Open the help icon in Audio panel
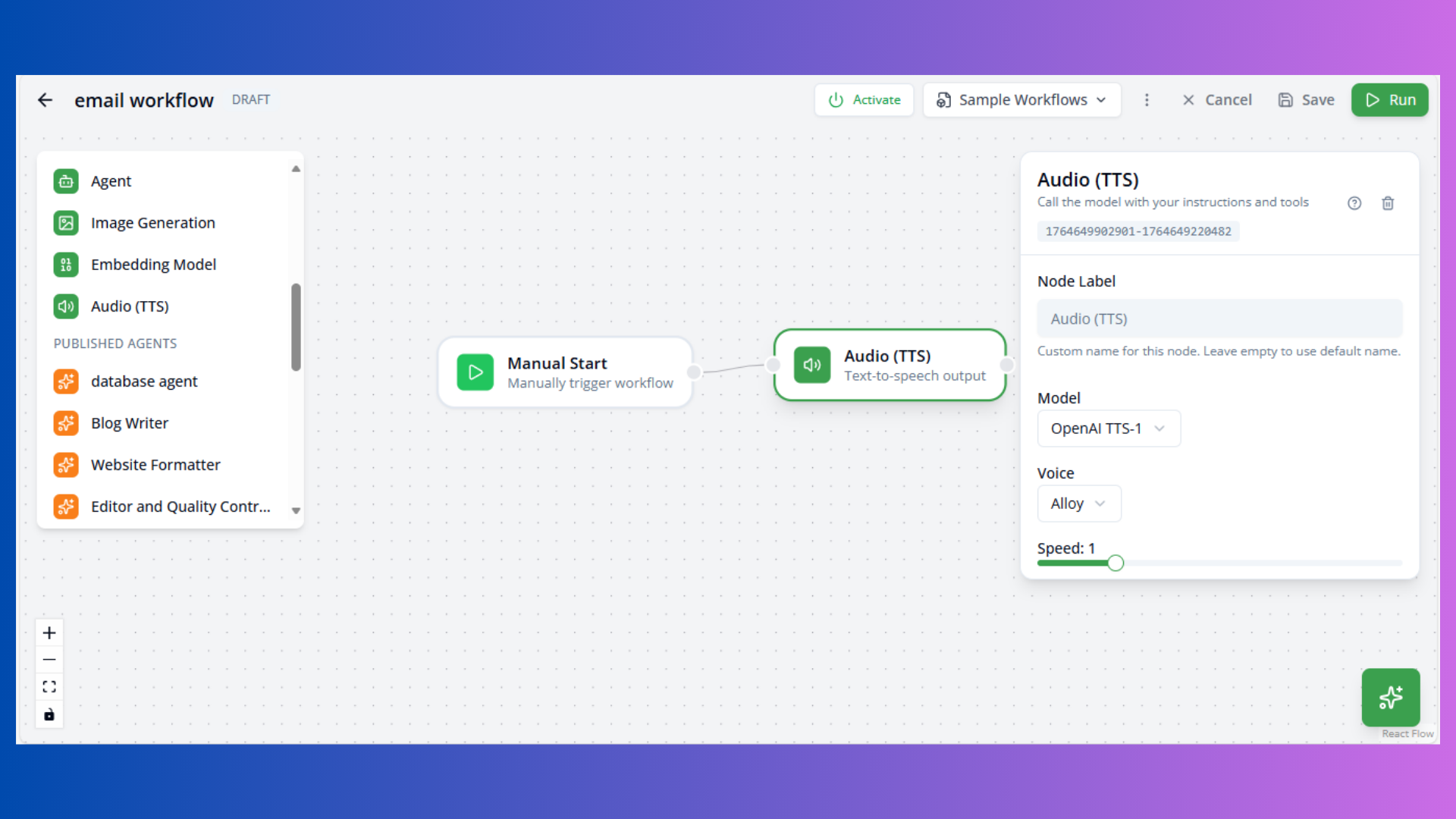This screenshot has height=819, width=1456. (x=1354, y=202)
